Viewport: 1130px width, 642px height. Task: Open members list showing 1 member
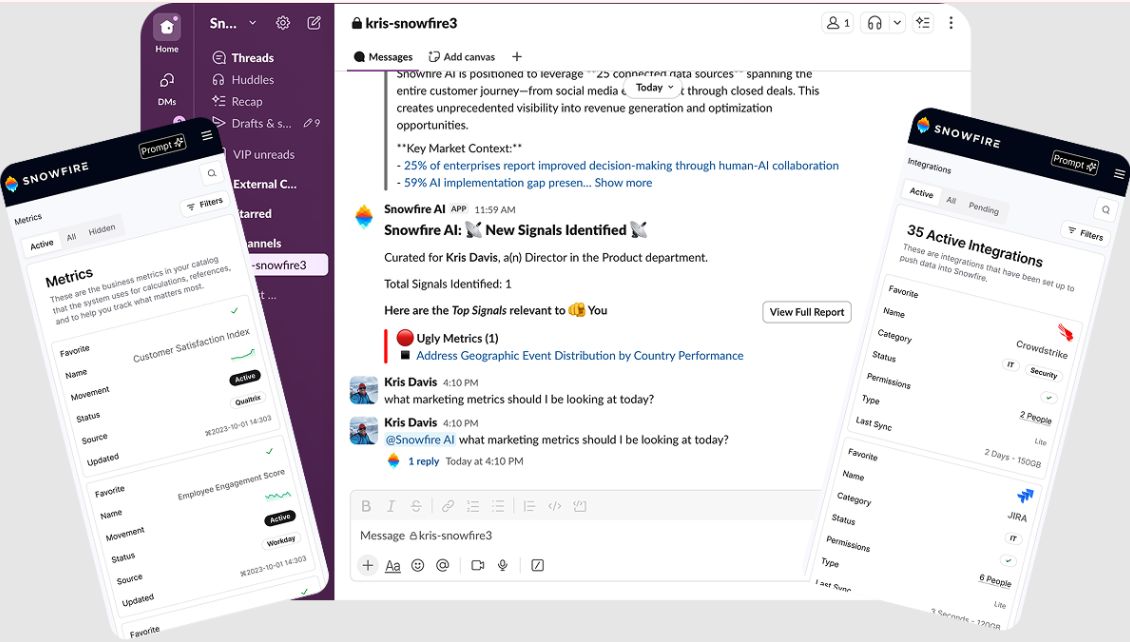click(x=838, y=23)
